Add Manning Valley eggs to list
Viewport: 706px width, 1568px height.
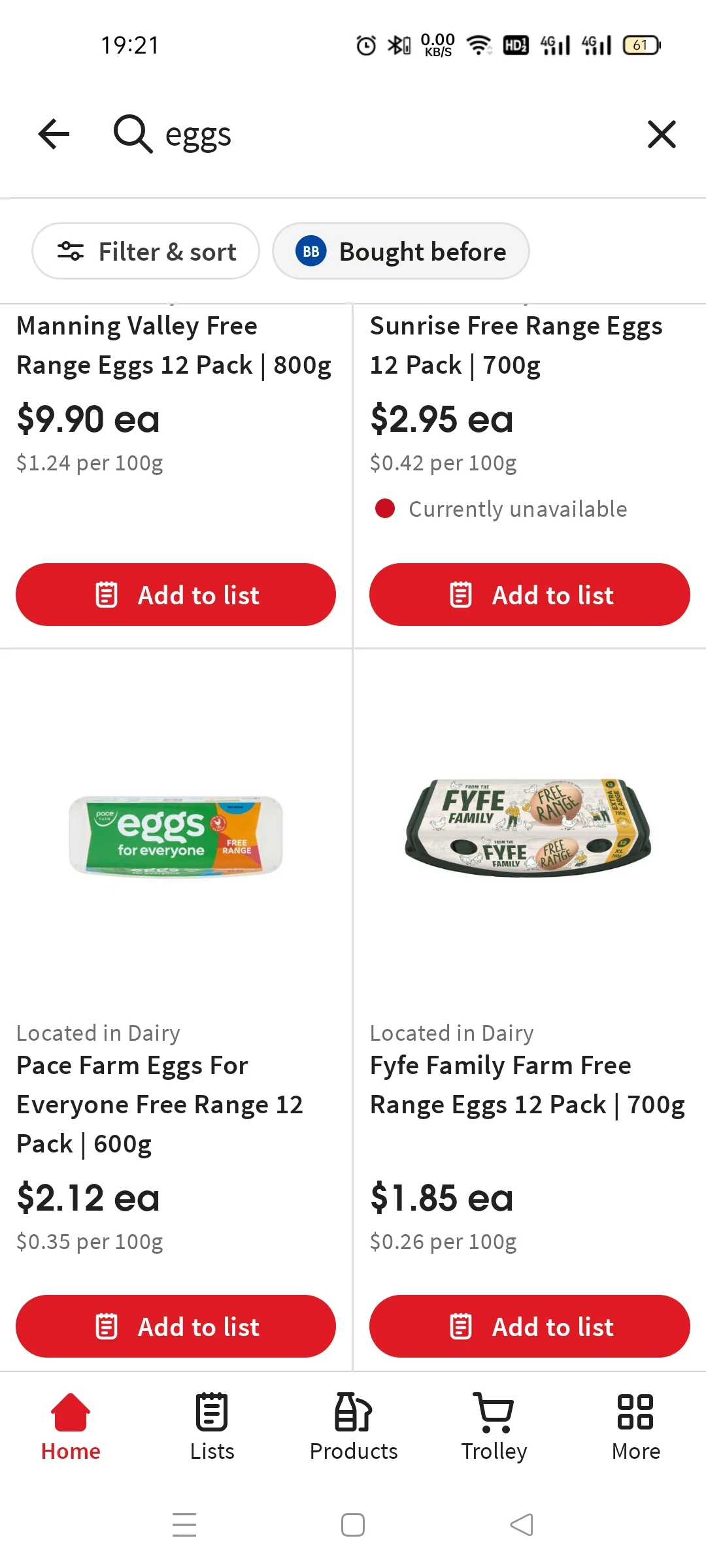[176, 595]
